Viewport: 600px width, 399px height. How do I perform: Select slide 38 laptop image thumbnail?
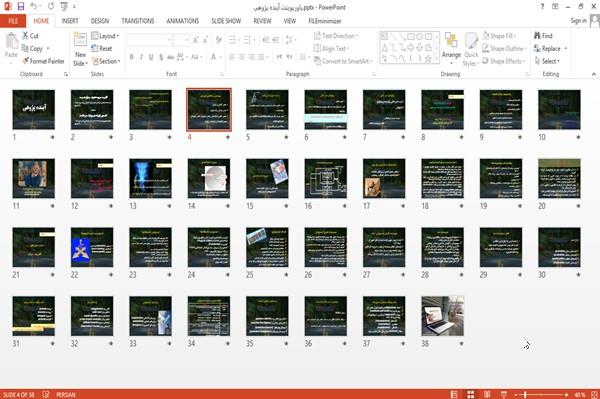tap(442, 316)
